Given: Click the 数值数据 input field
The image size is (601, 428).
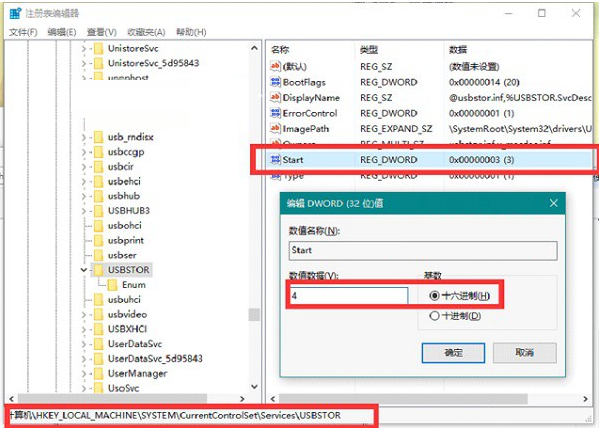Looking at the screenshot, I should click(347, 296).
